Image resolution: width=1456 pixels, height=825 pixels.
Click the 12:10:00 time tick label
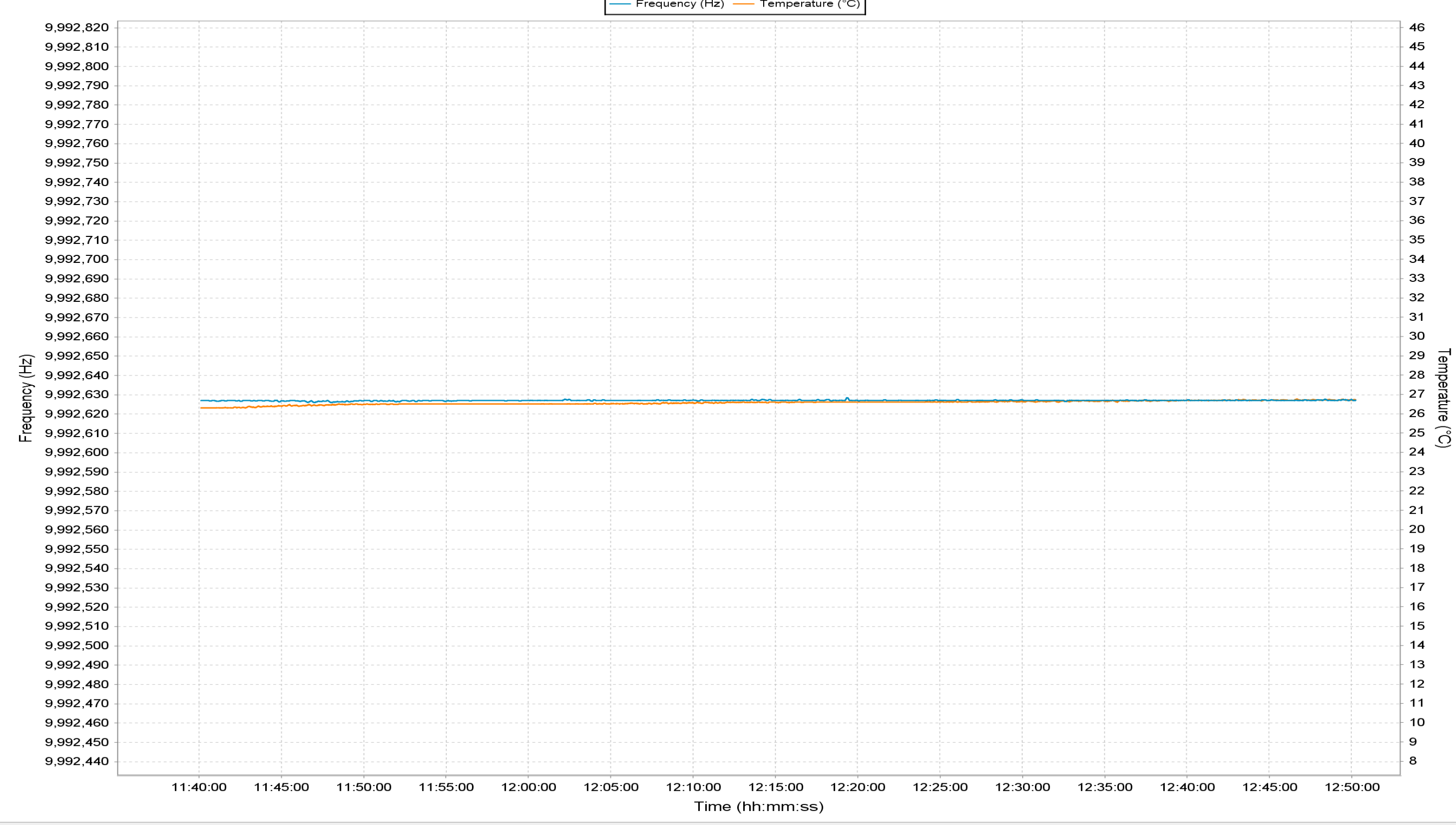pyautogui.click(x=693, y=787)
